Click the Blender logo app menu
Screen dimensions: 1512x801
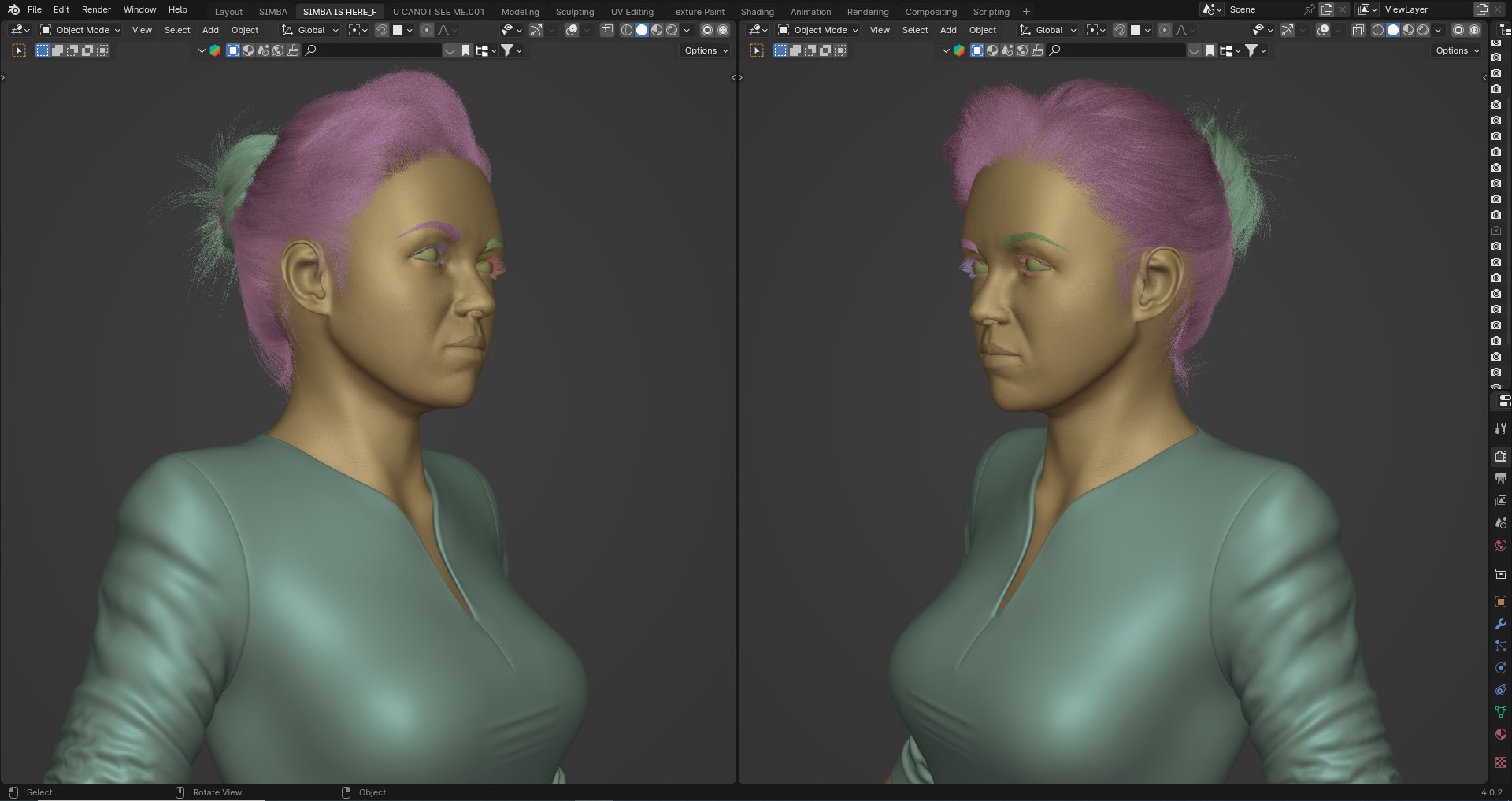pyautogui.click(x=13, y=9)
